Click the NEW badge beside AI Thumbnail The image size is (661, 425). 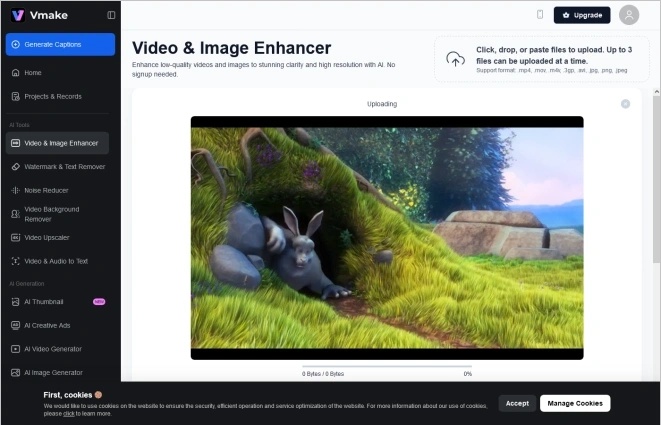[x=99, y=302]
